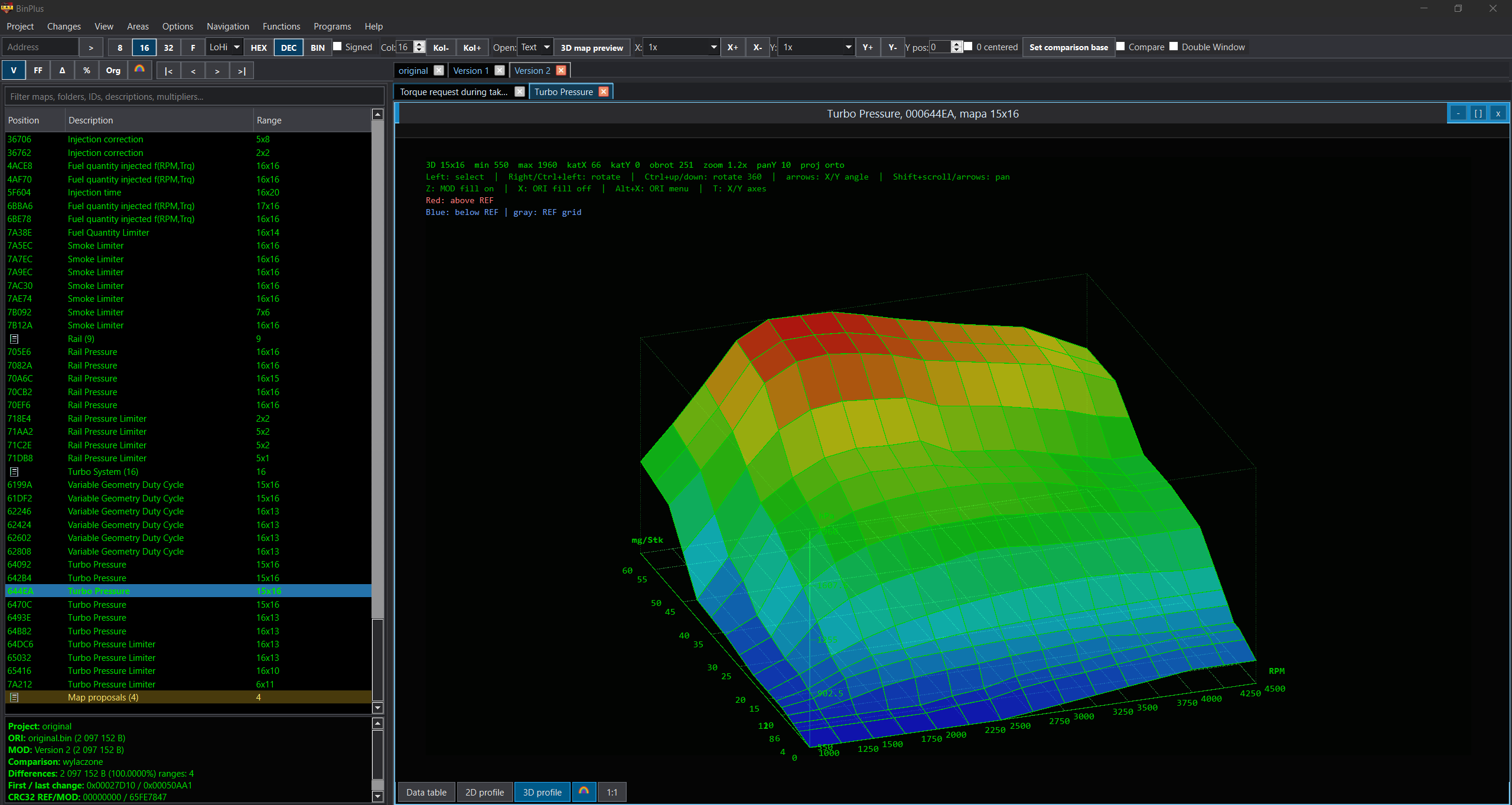Close the original project tab
1512x805 pixels.
(x=439, y=70)
